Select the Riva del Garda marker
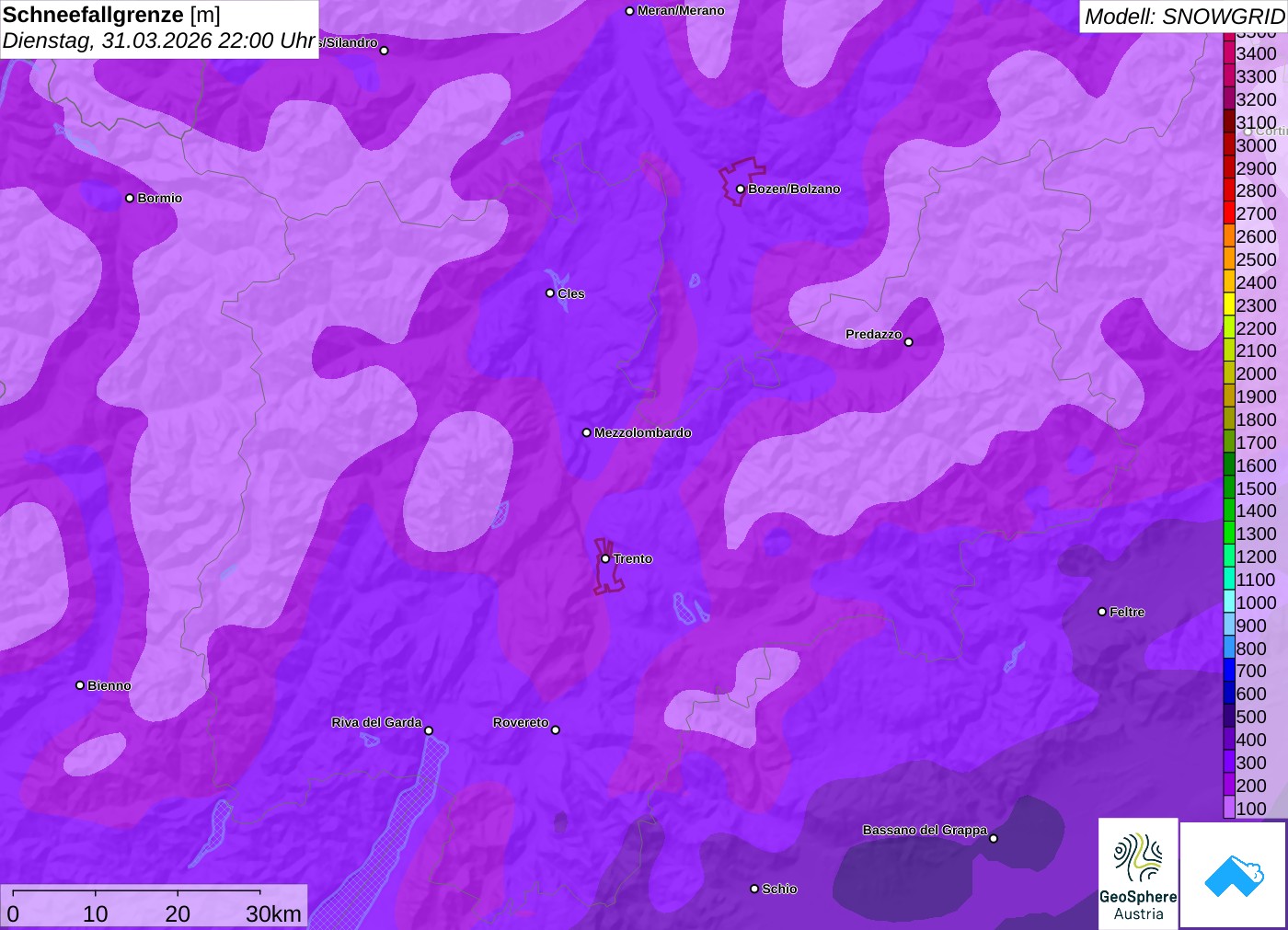 [x=429, y=730]
